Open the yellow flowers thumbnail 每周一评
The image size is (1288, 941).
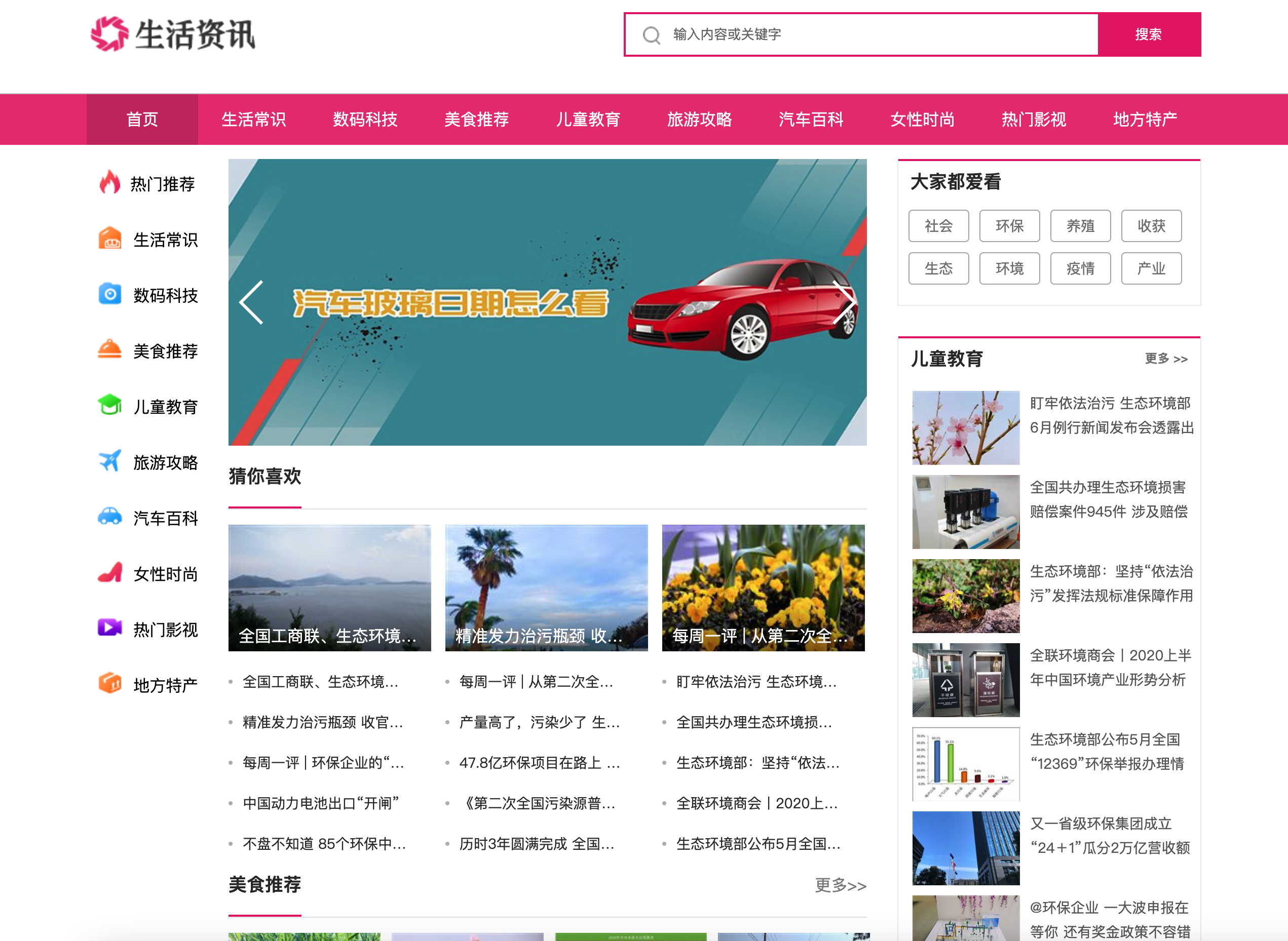763,587
